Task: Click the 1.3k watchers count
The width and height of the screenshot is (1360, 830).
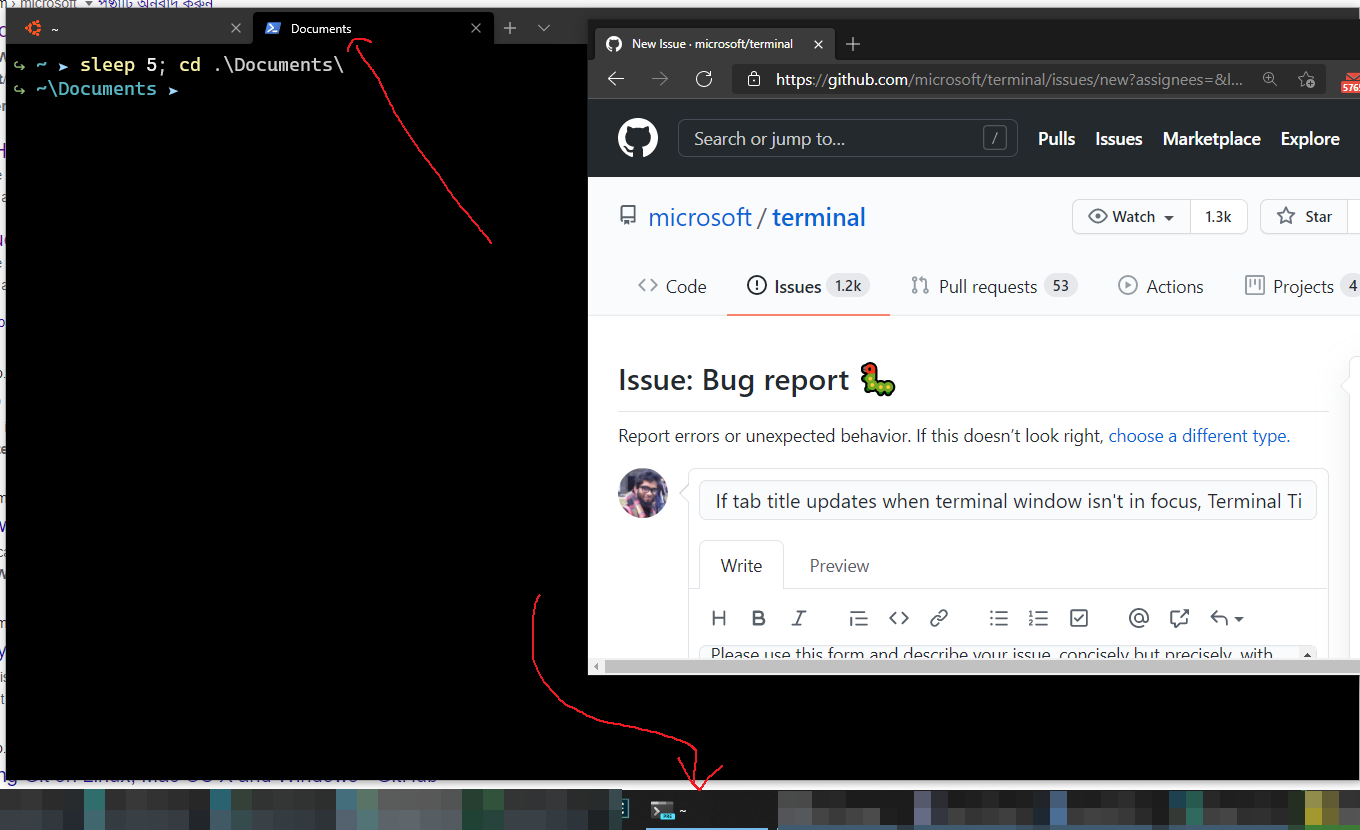Action: tap(1218, 217)
